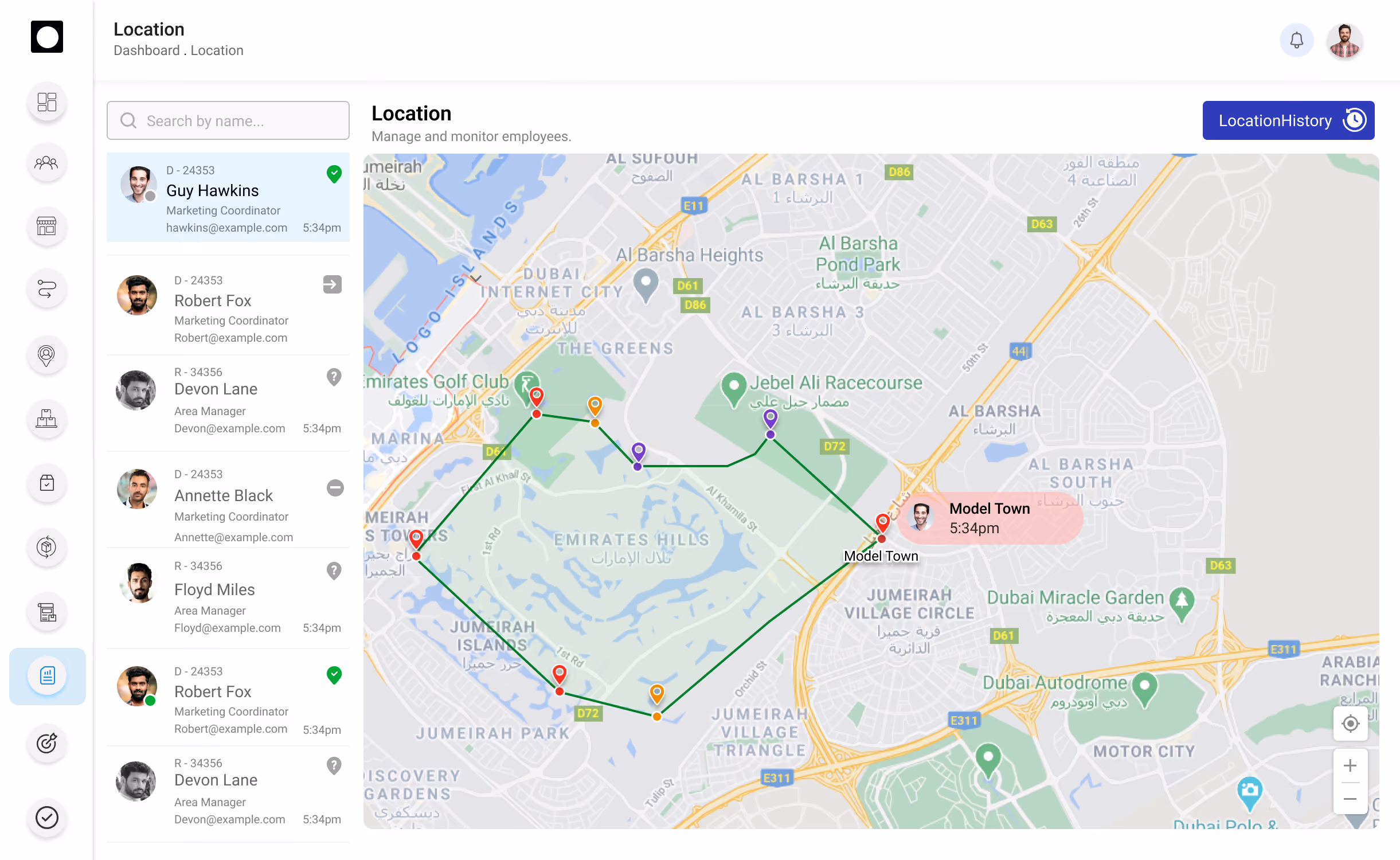Open the team members sidebar icon
The height and width of the screenshot is (860, 1400).
[47, 163]
